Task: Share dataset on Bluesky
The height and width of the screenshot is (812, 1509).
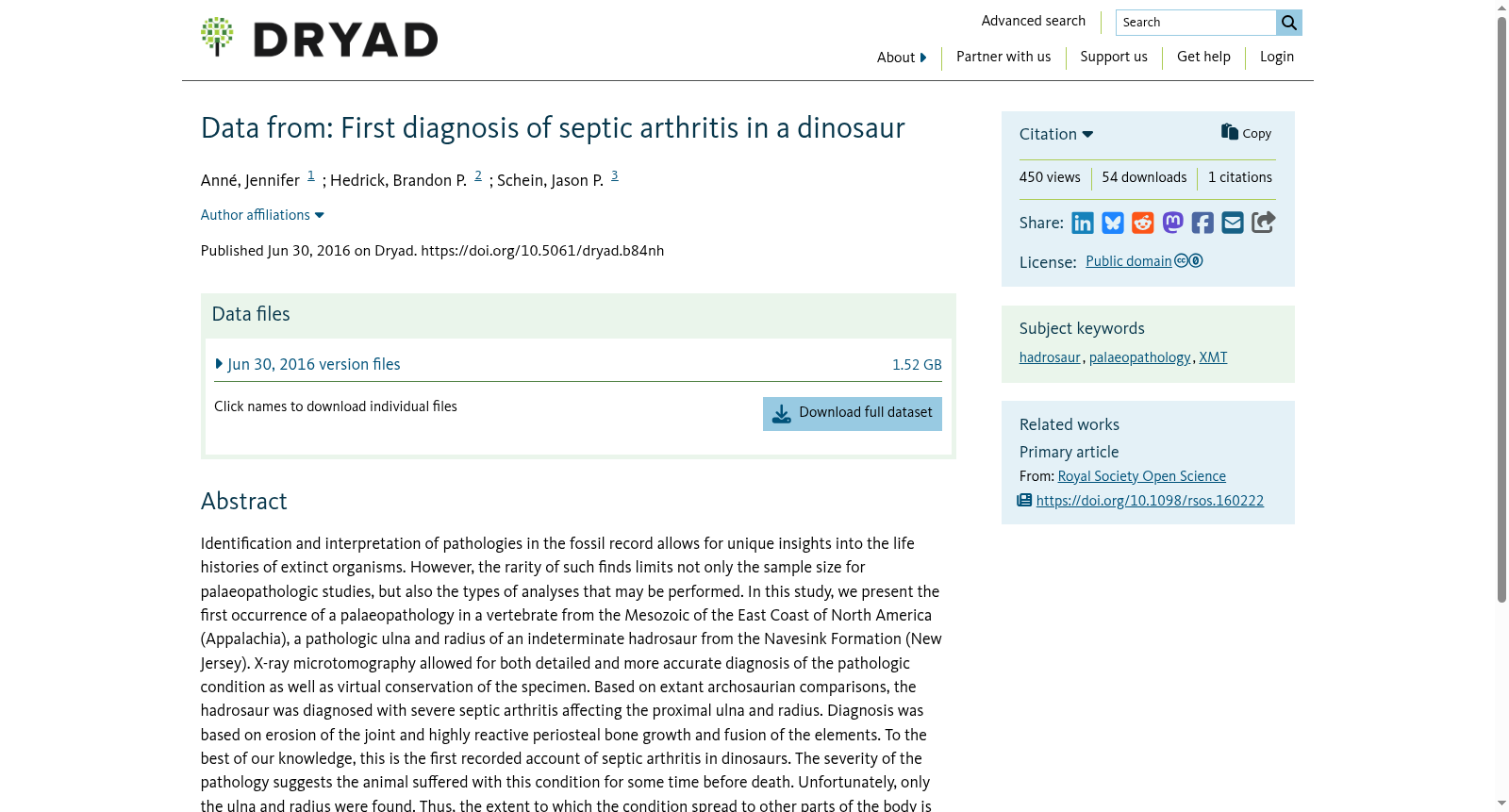Action: (x=1113, y=223)
